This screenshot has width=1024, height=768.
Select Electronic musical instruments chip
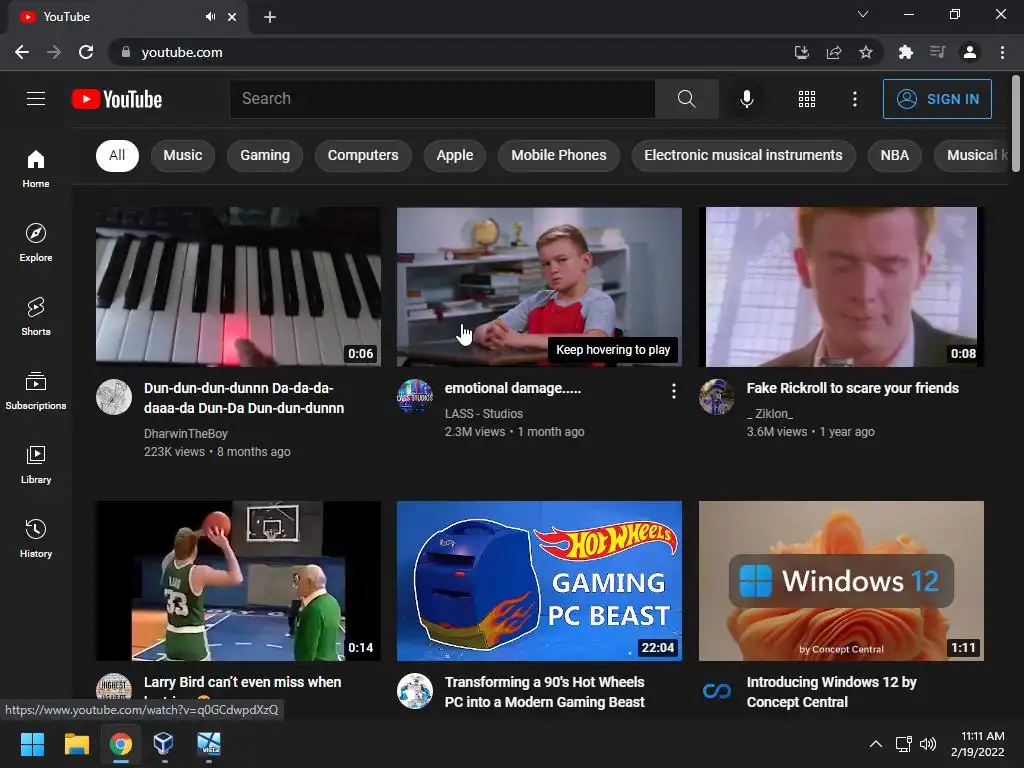[x=743, y=155]
